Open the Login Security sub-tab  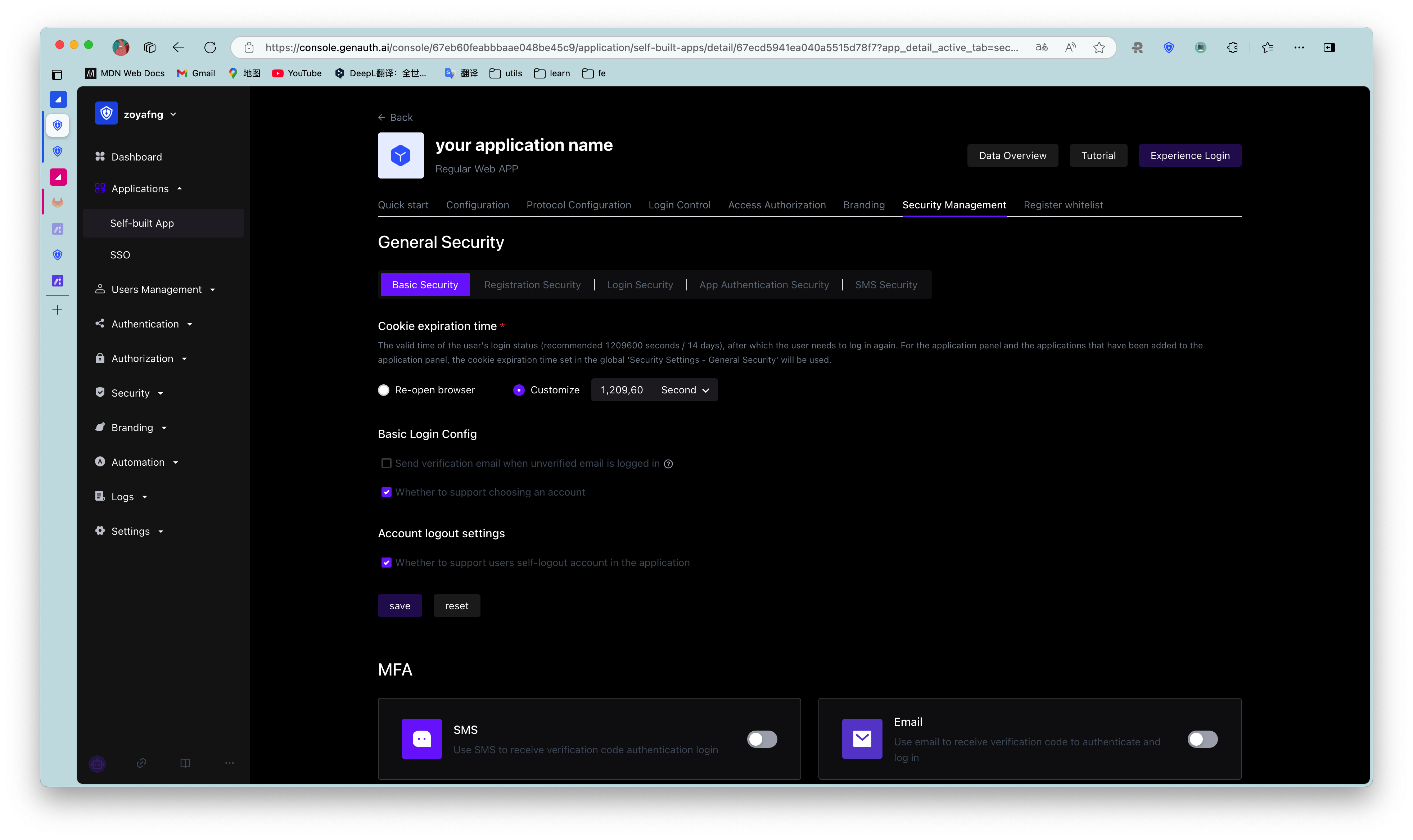640,285
